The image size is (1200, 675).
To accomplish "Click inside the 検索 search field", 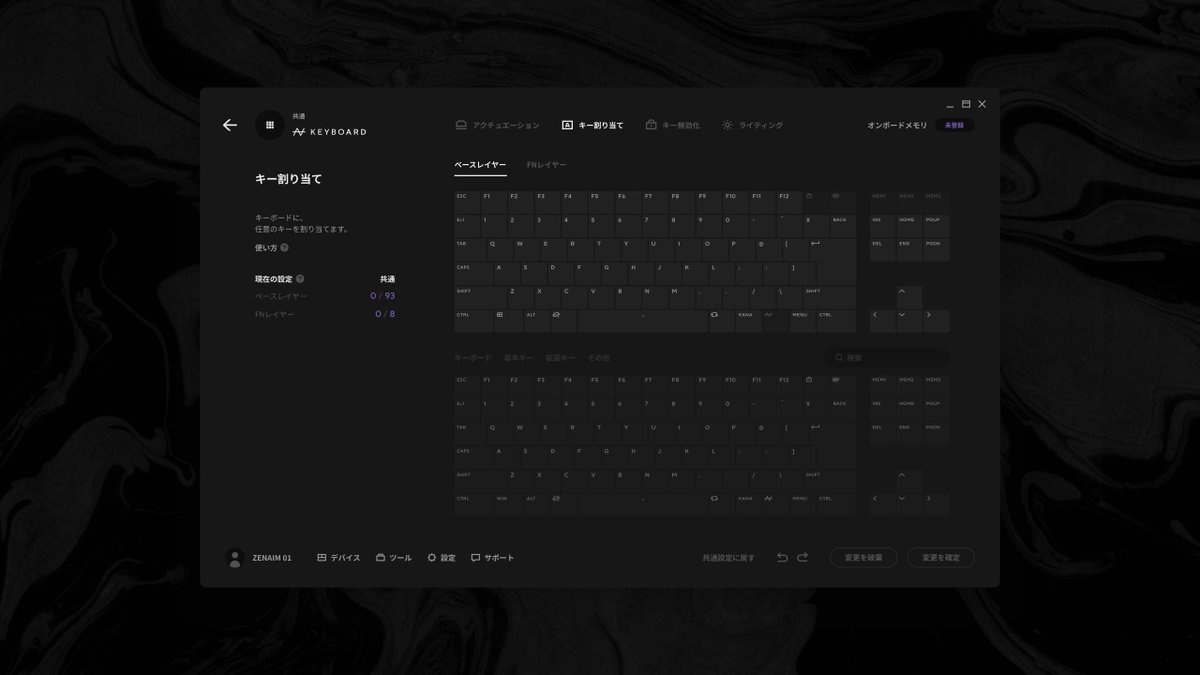I will 885,356.
